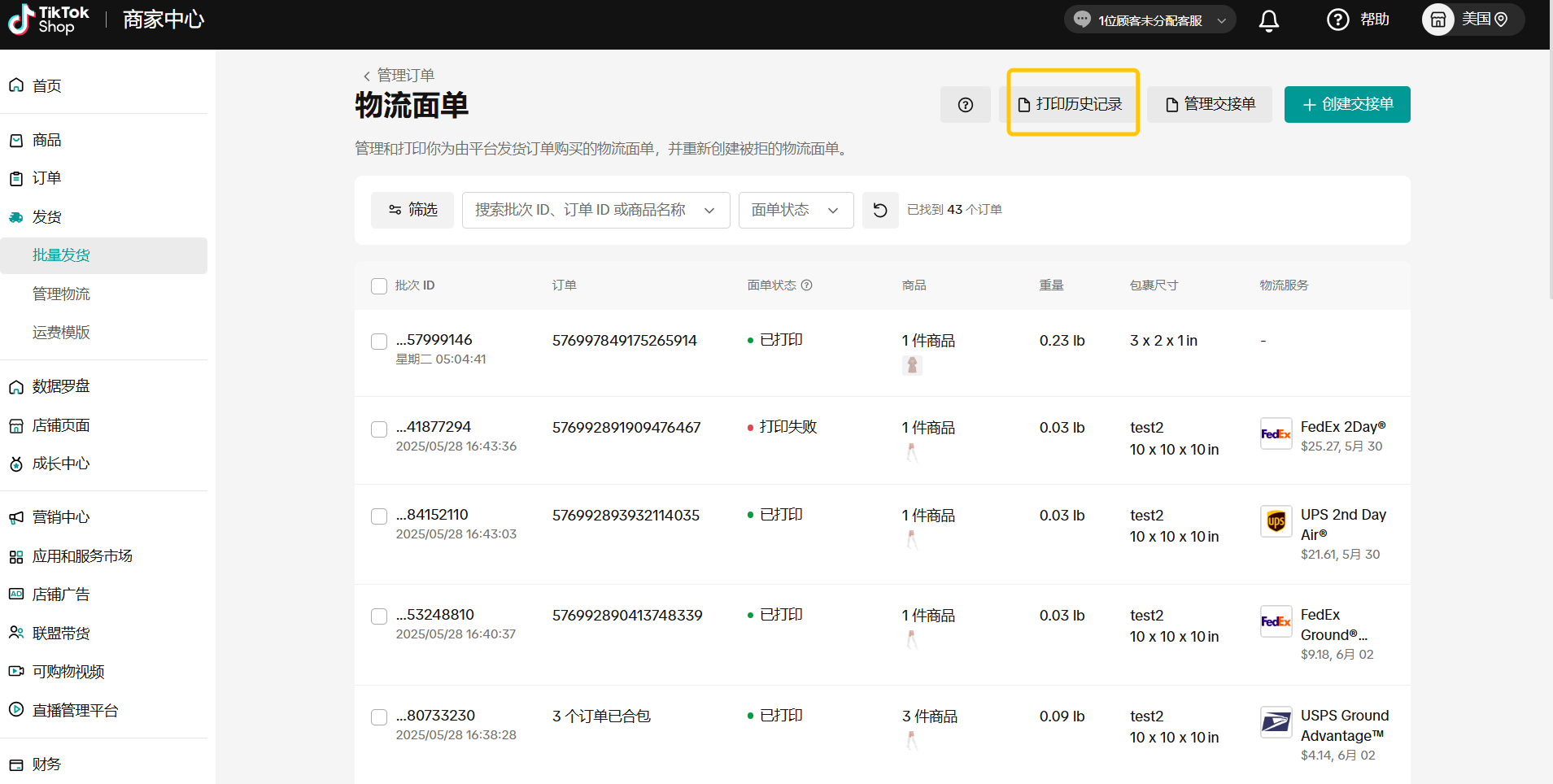Image resolution: width=1553 pixels, height=784 pixels.
Task: Toggle the select-all checkbox in the table header
Action: pyautogui.click(x=379, y=286)
